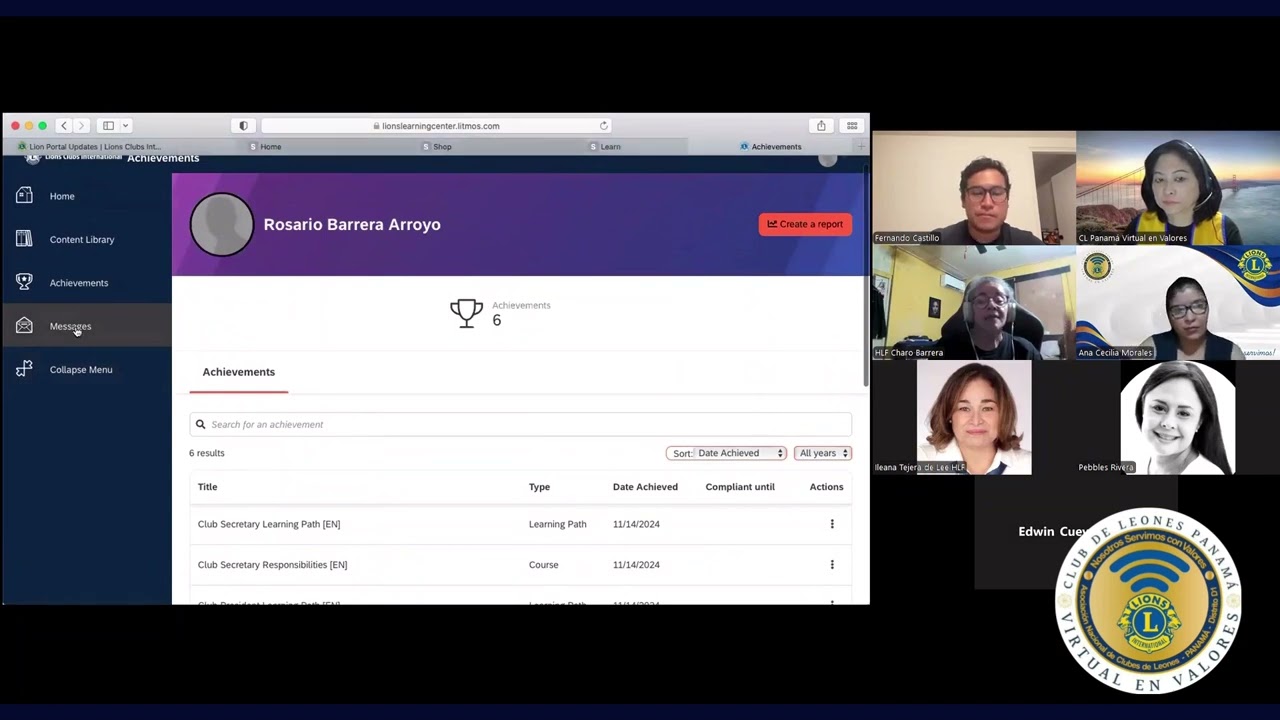
Task: Select Fernando Castillo's video tile
Action: tap(974, 188)
